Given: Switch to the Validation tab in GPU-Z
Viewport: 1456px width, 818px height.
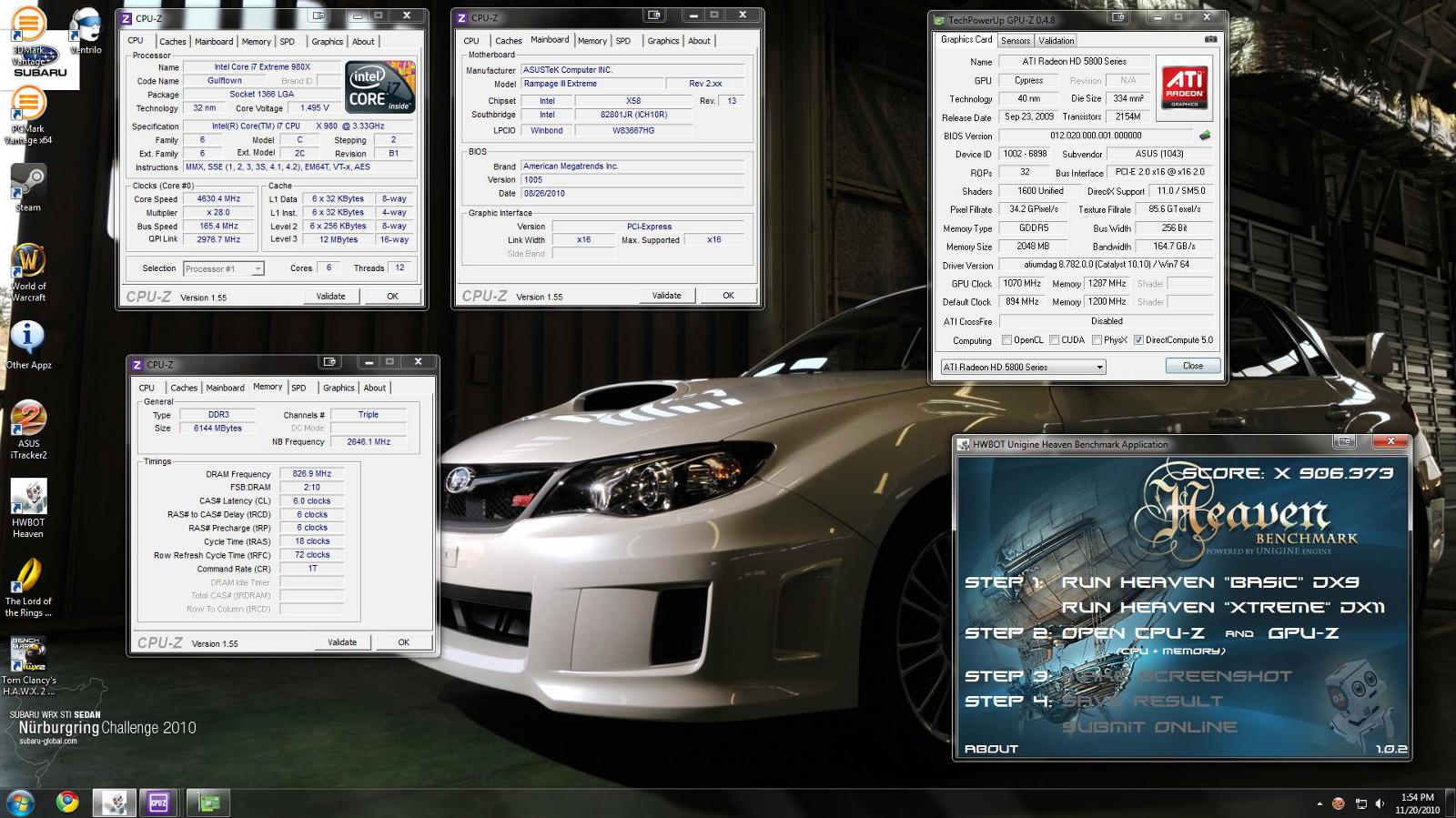Looking at the screenshot, I should coord(1056,41).
